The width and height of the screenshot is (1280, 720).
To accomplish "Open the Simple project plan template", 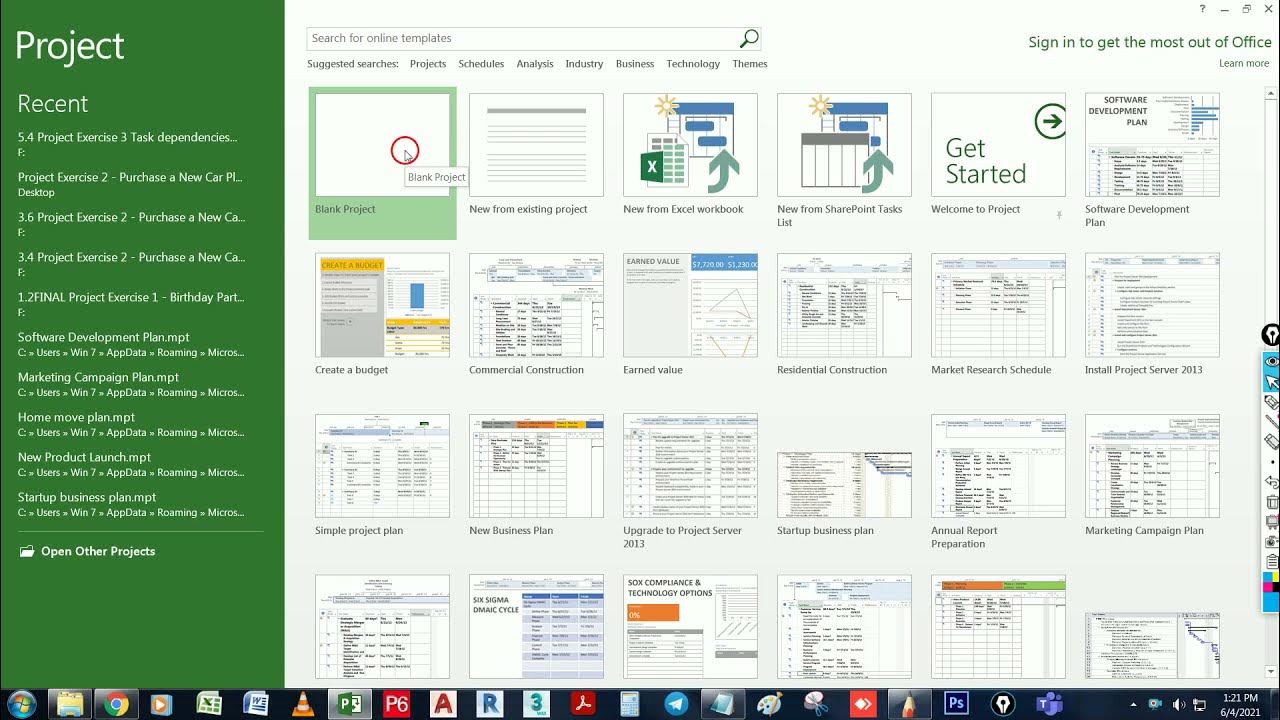I will pyautogui.click(x=382, y=476).
